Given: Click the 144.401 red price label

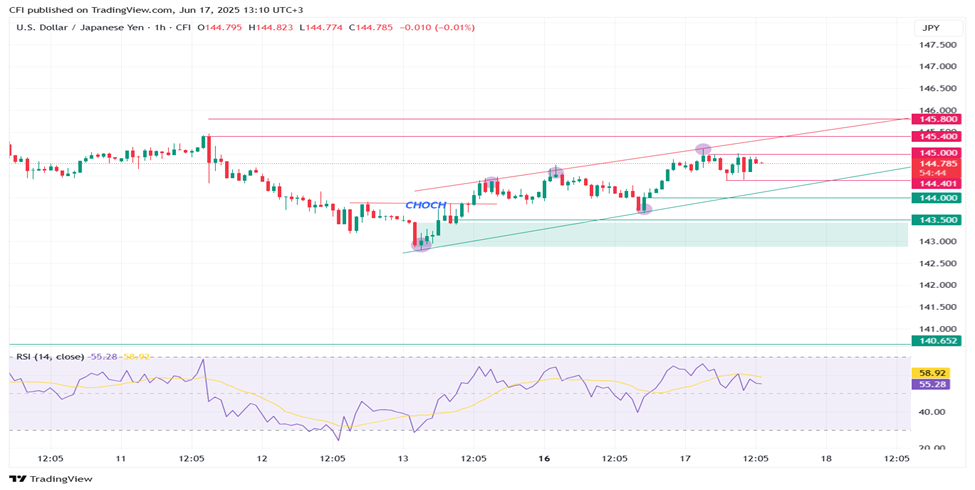Looking at the screenshot, I should pos(936,183).
